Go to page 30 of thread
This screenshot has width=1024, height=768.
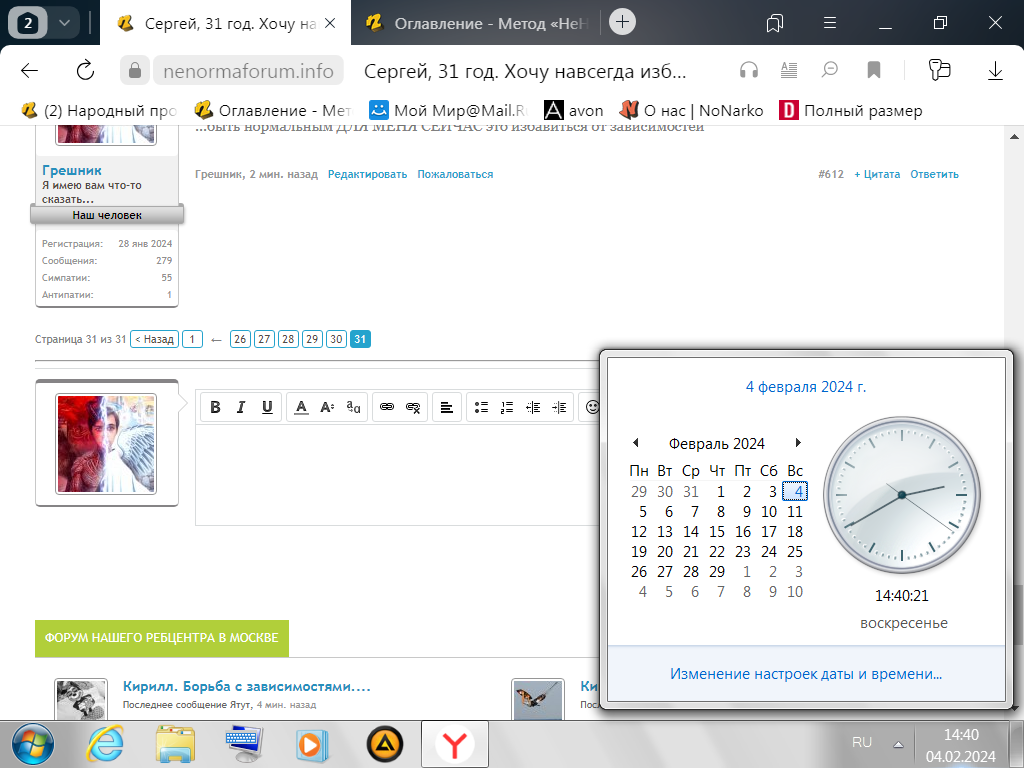point(336,339)
